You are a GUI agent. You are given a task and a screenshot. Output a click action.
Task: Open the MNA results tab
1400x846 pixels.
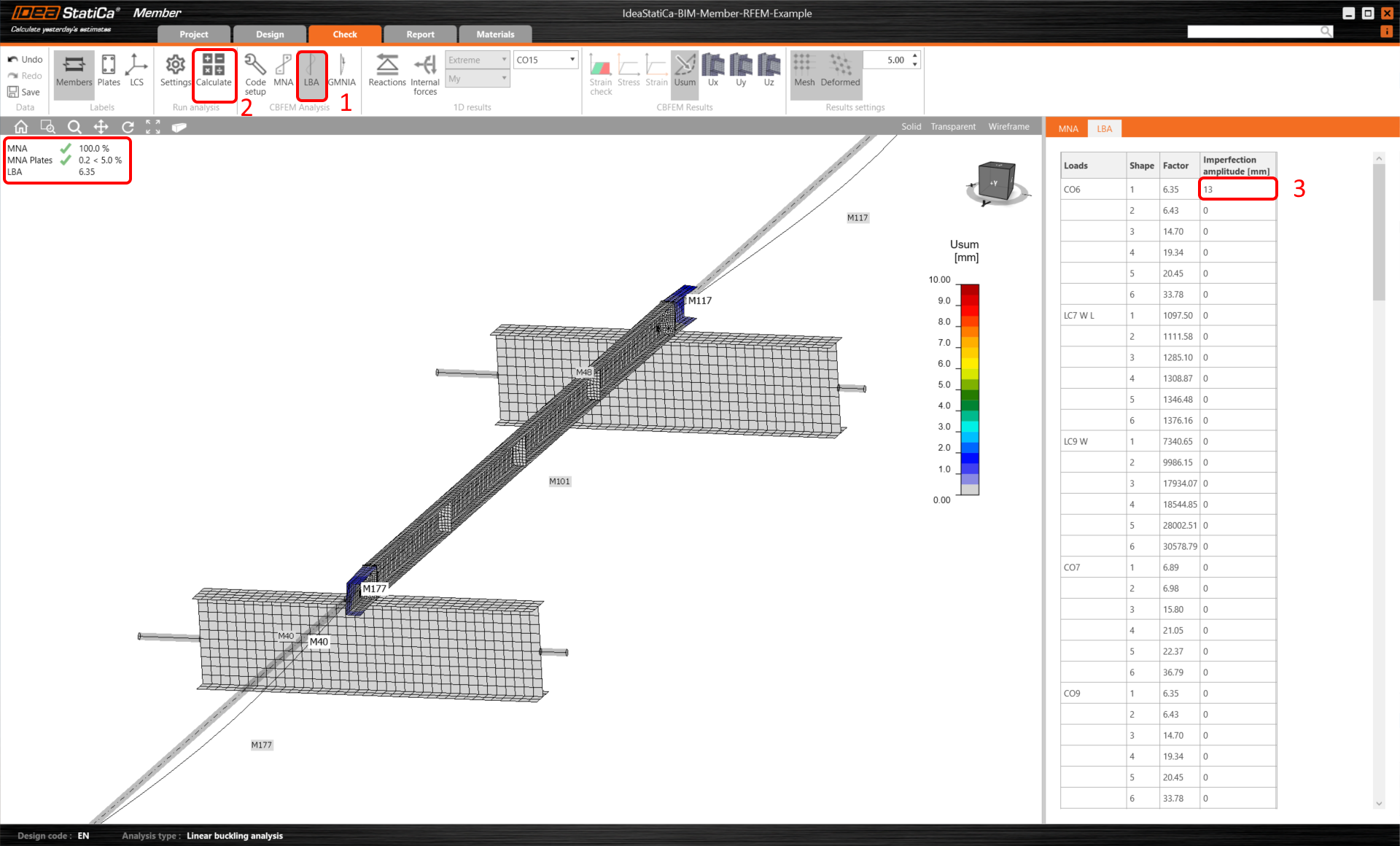pyautogui.click(x=1067, y=128)
